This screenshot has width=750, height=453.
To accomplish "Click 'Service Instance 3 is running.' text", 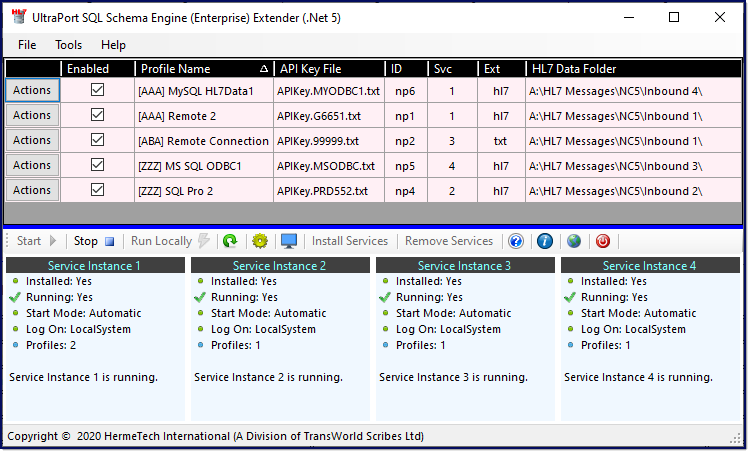I will (x=453, y=377).
